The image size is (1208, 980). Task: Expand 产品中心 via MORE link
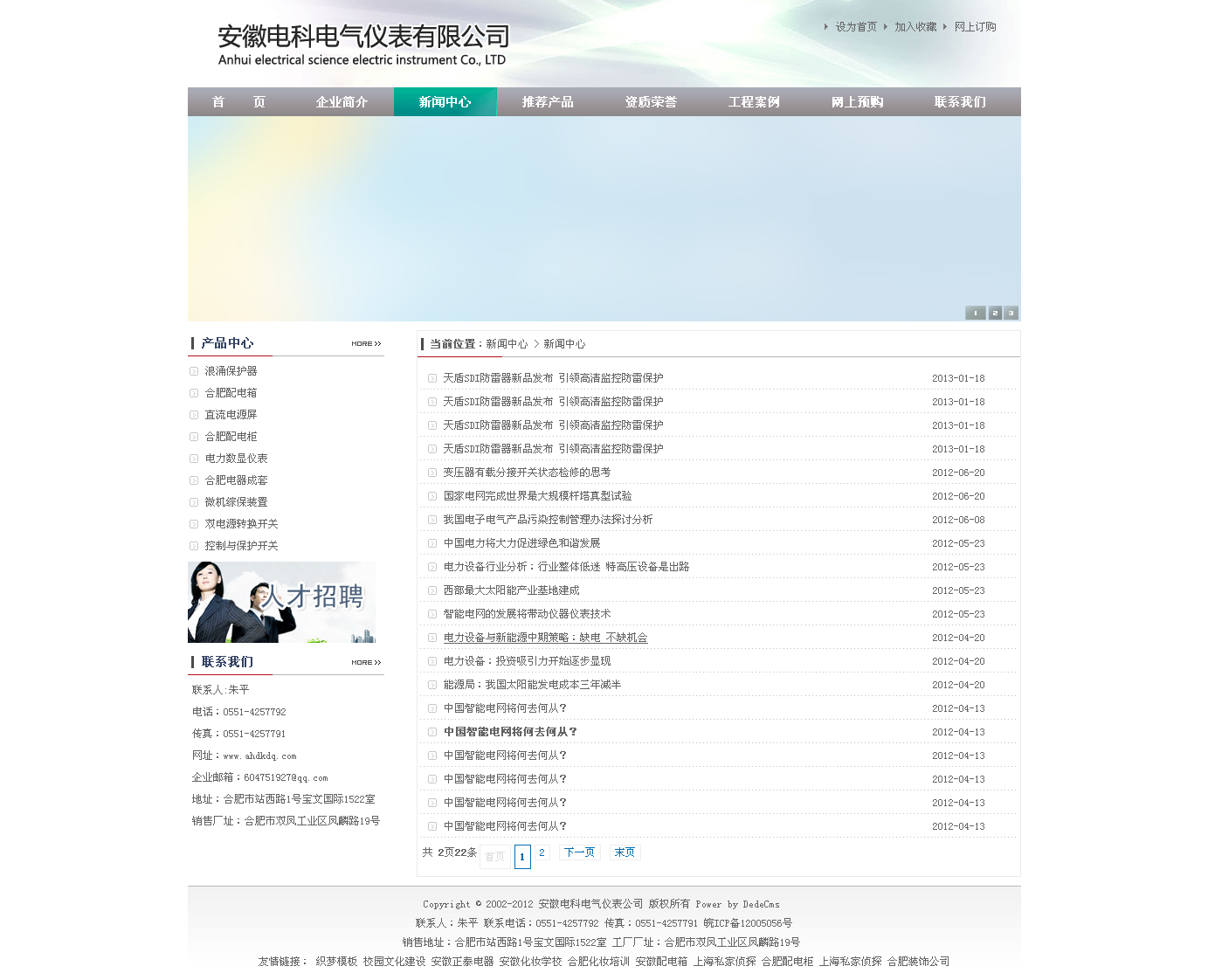[366, 344]
